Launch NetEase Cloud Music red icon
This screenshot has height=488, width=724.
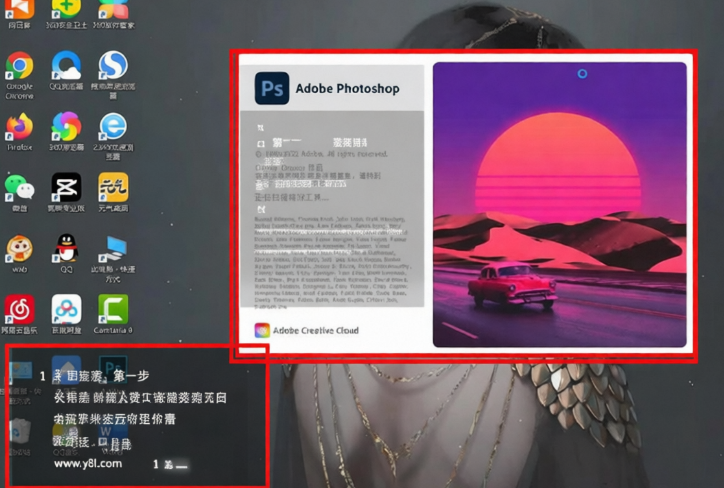(x=19, y=309)
